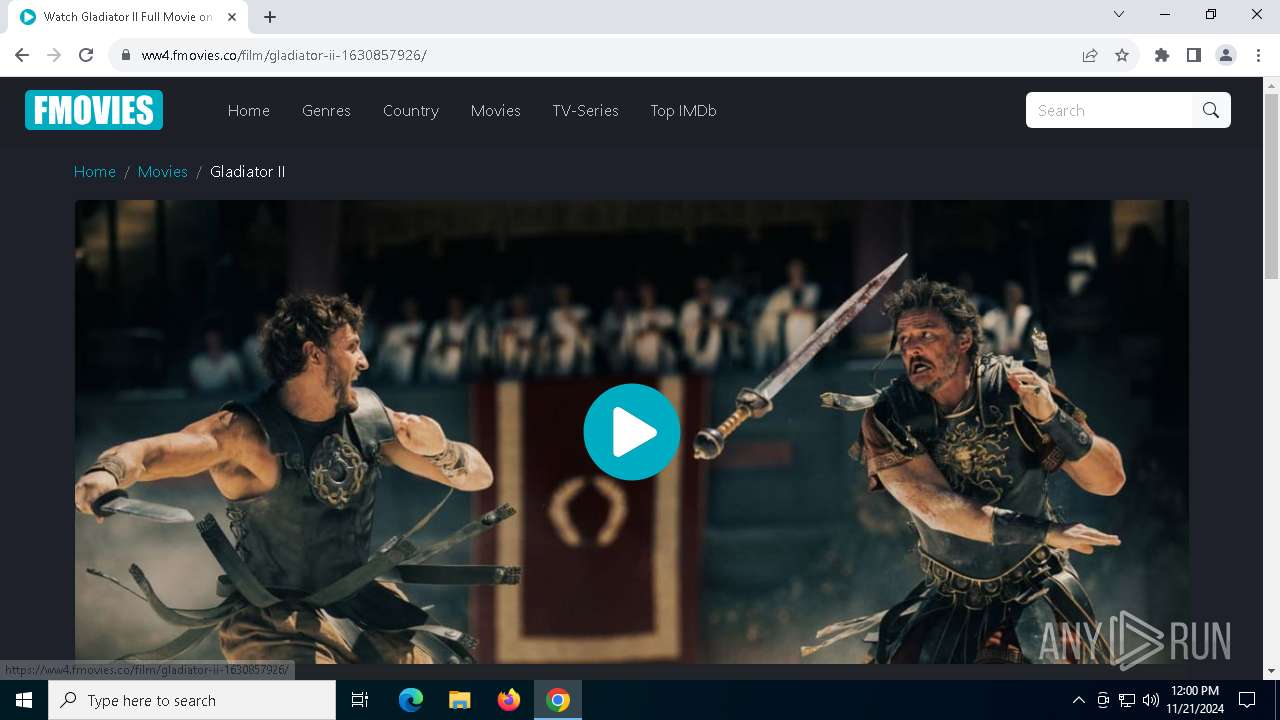Click the taskbar search box
The height and width of the screenshot is (720, 1280).
(192, 700)
